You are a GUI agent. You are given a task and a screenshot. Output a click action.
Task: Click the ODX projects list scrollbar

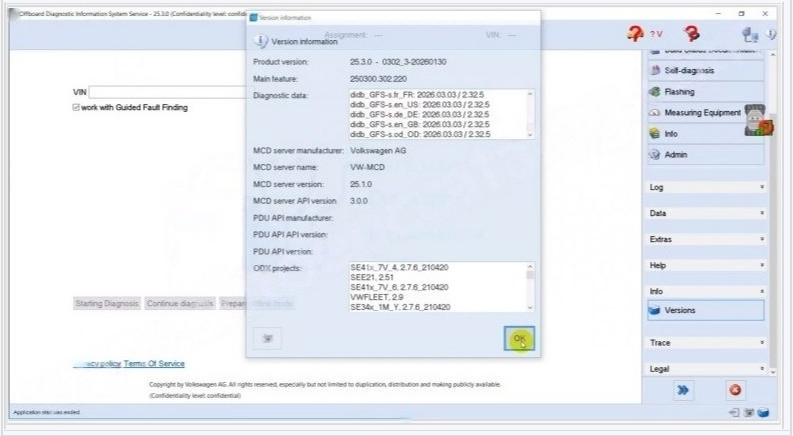(530, 287)
